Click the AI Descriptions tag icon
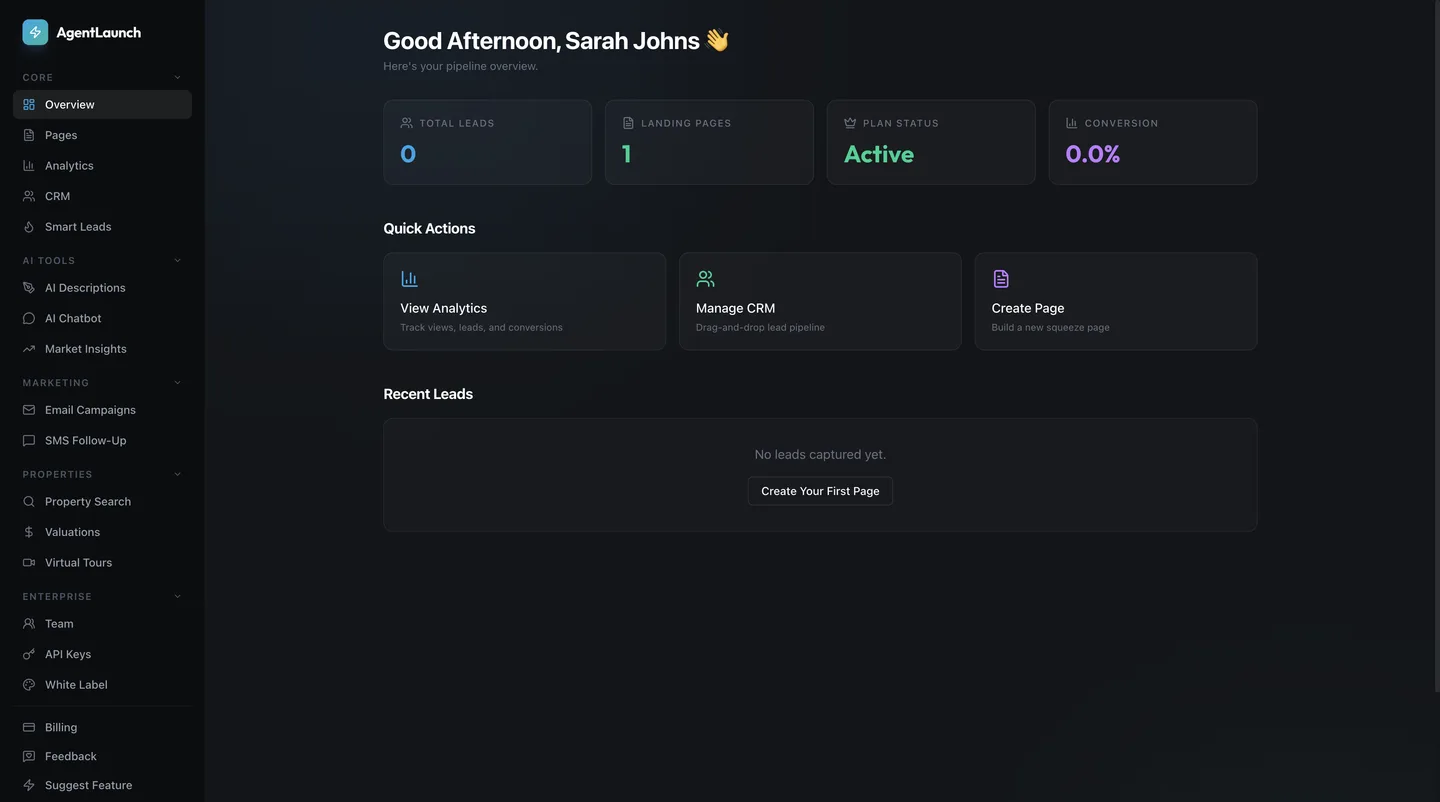Image resolution: width=1440 pixels, height=802 pixels. [x=29, y=288]
